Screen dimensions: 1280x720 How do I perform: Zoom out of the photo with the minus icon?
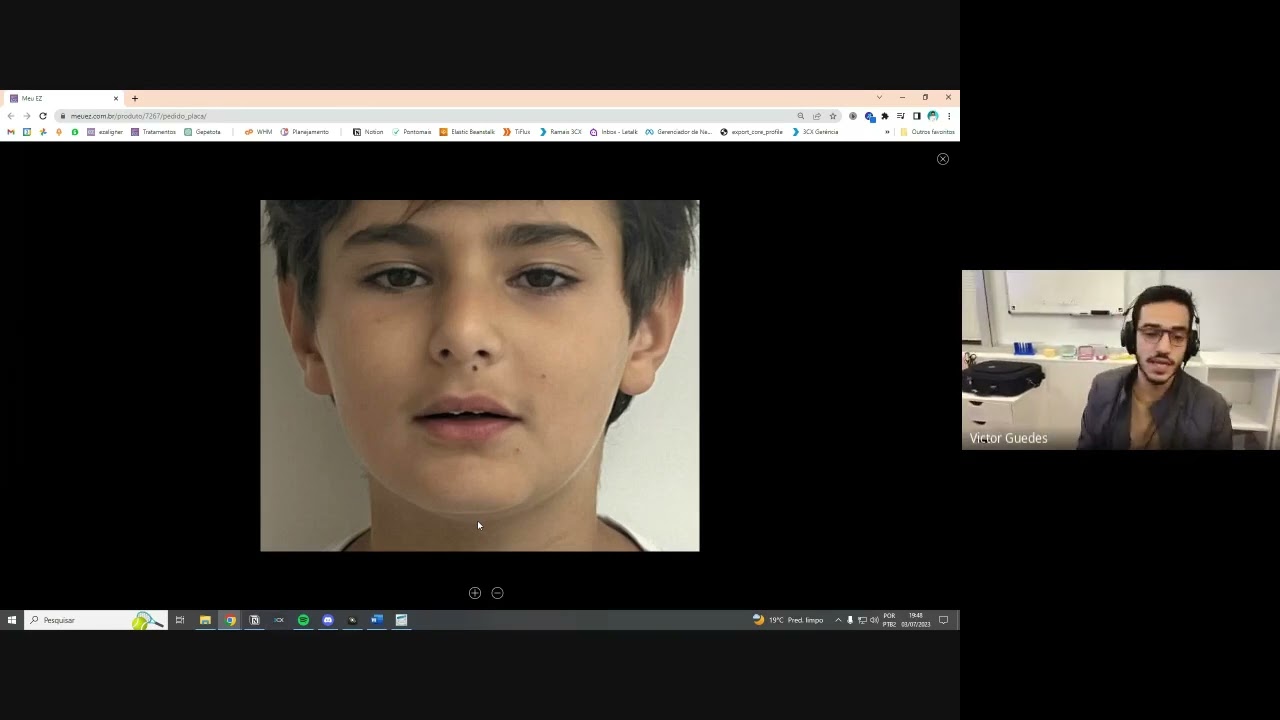[x=497, y=593]
